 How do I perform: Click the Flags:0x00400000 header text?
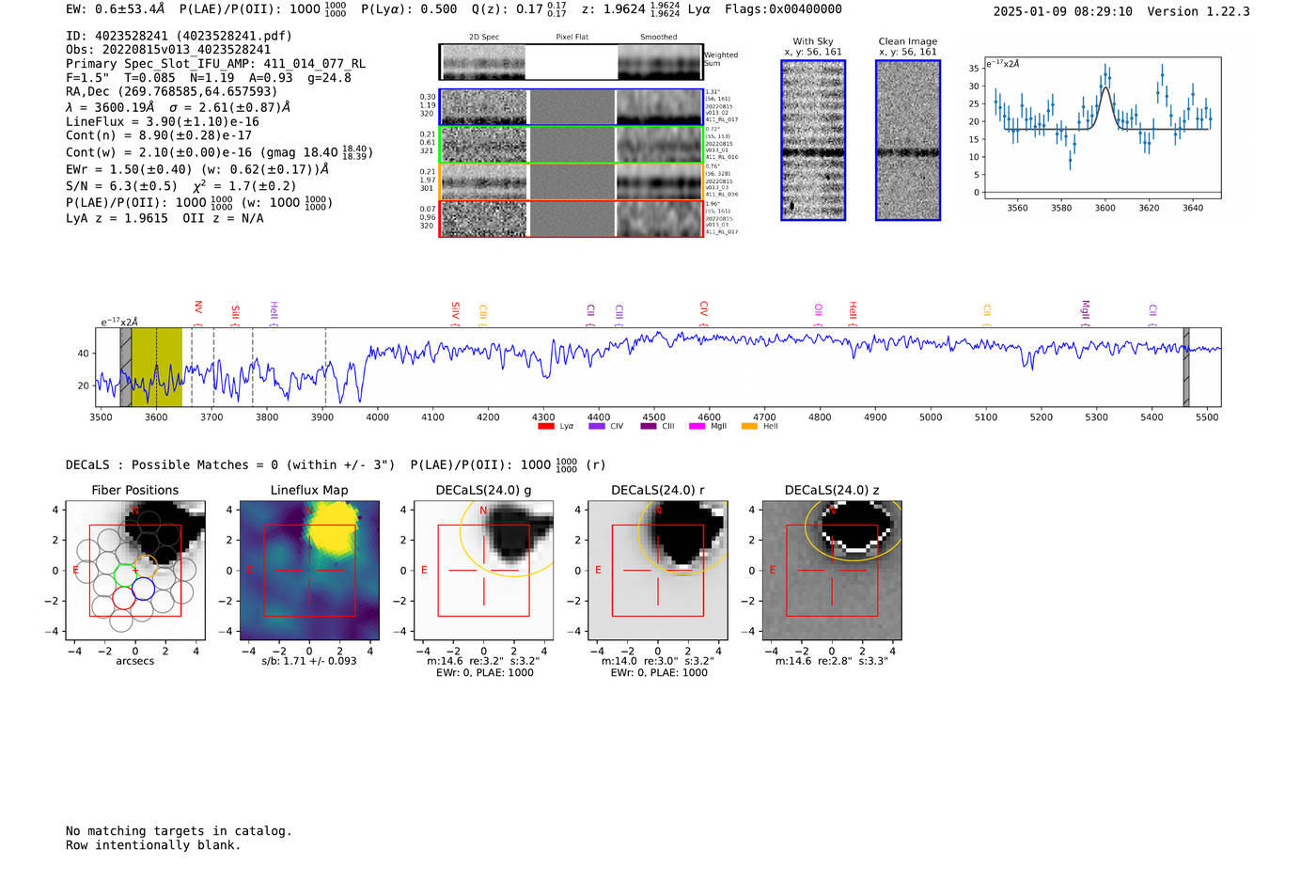(x=783, y=9)
